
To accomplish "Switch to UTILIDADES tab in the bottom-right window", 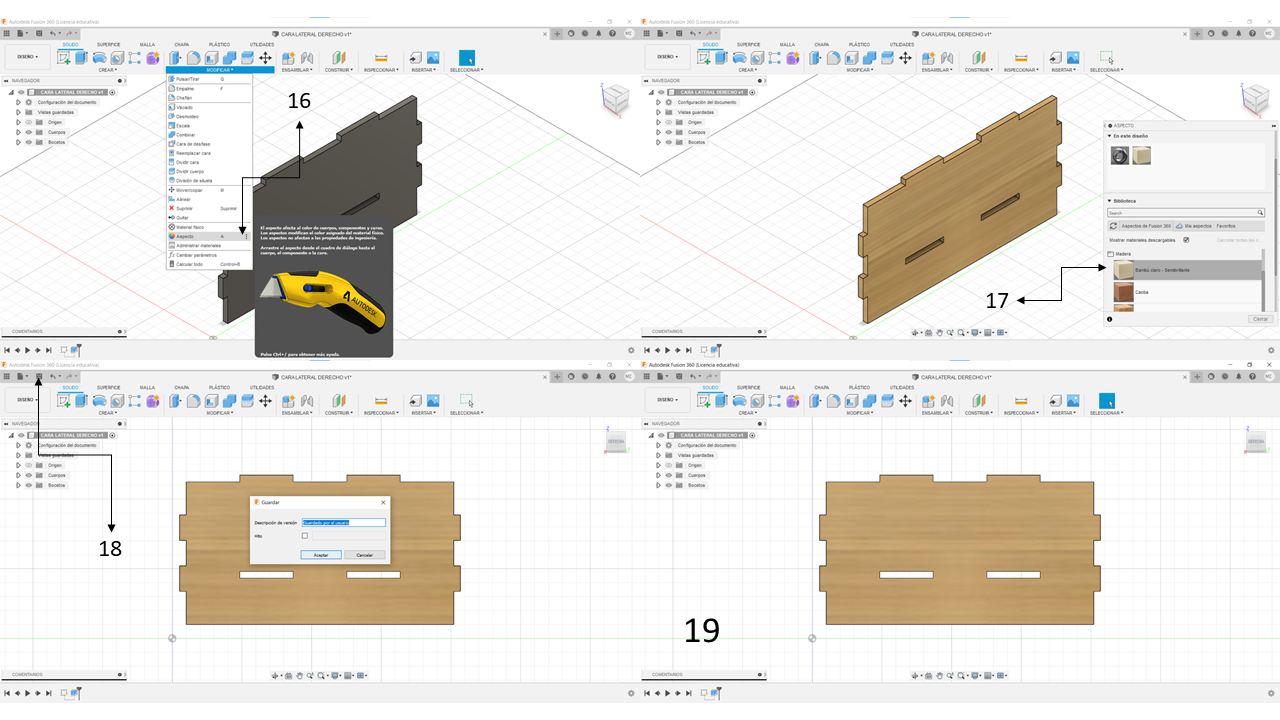I will coord(901,387).
